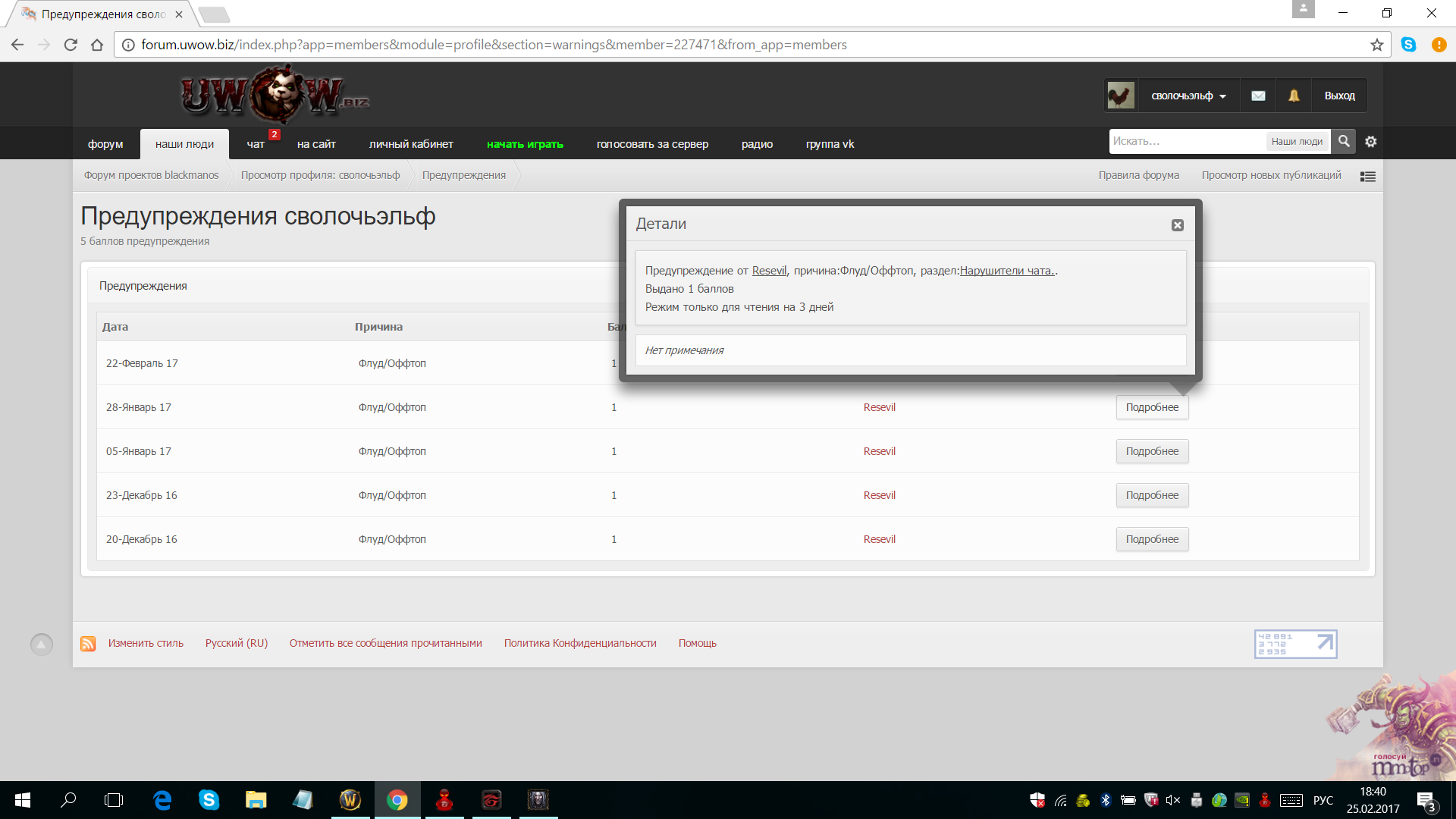Viewport: 1456px width, 819px height.
Task: Click the search magnifier button
Action: 1344,141
